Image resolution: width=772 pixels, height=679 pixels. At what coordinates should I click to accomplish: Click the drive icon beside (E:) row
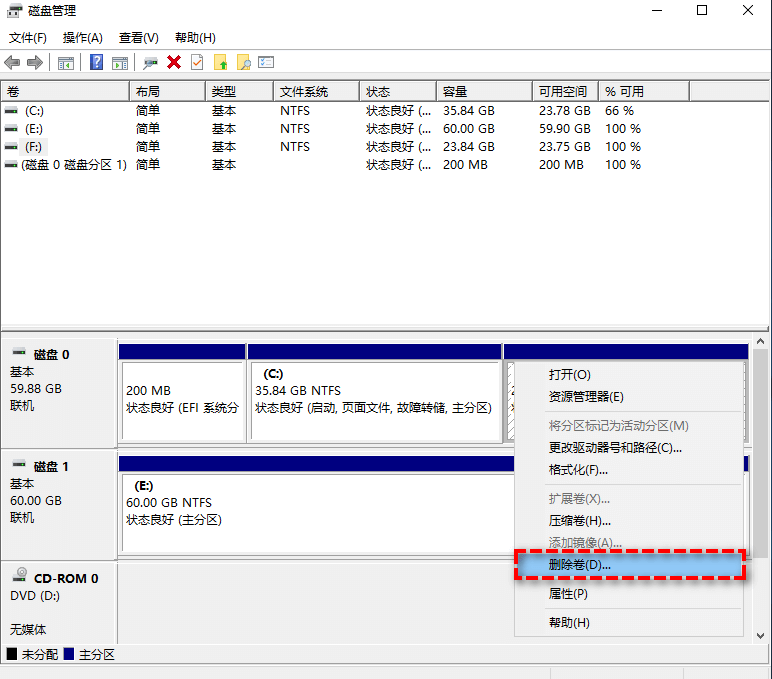click(11, 129)
